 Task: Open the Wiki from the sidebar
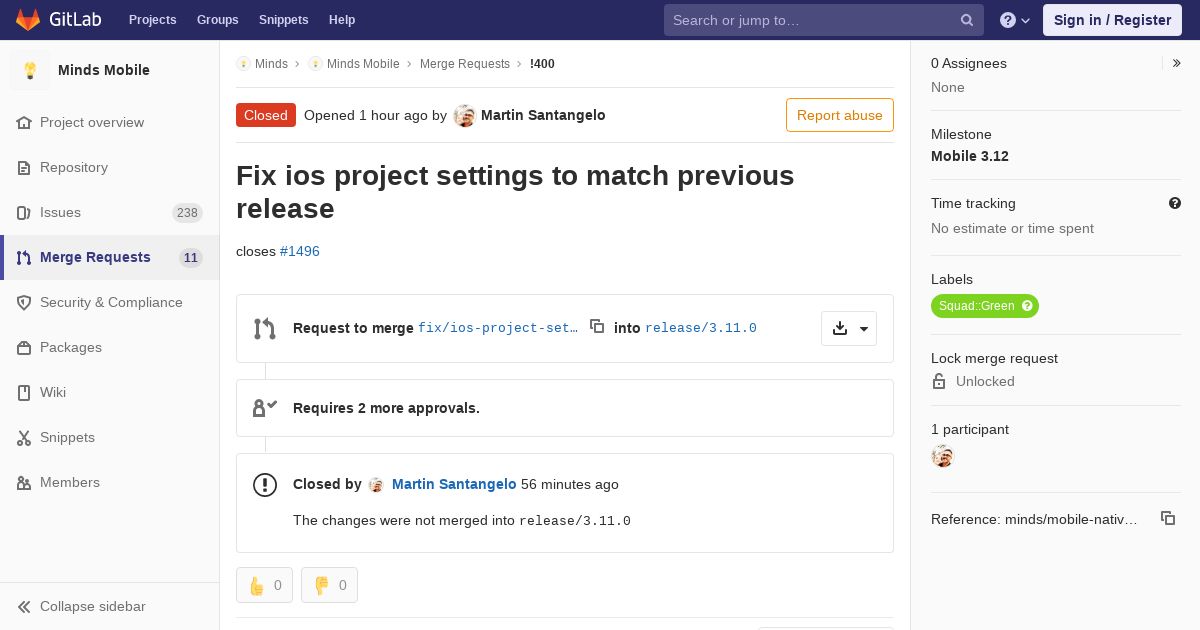[53, 392]
